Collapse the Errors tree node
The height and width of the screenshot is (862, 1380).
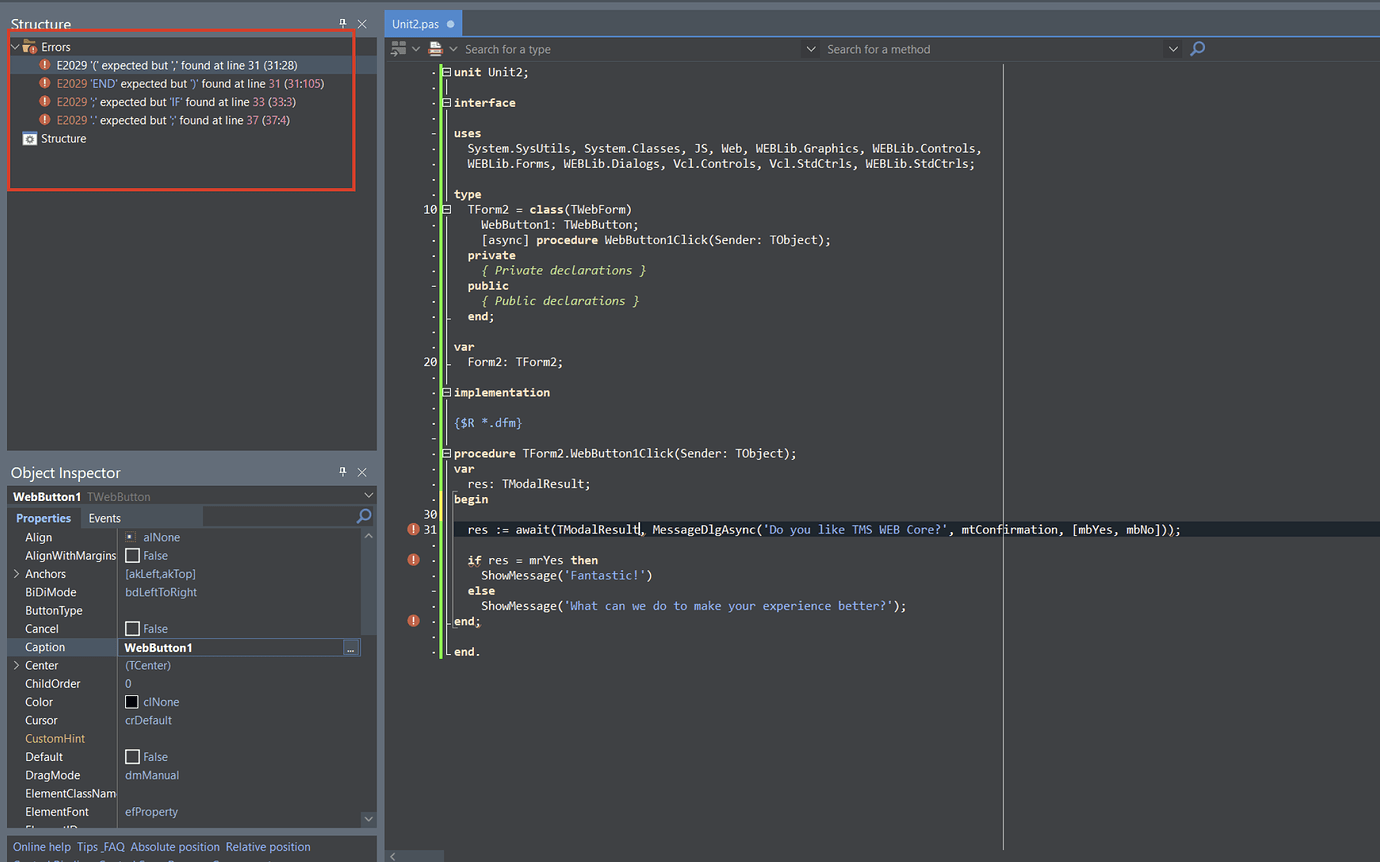tap(16, 46)
